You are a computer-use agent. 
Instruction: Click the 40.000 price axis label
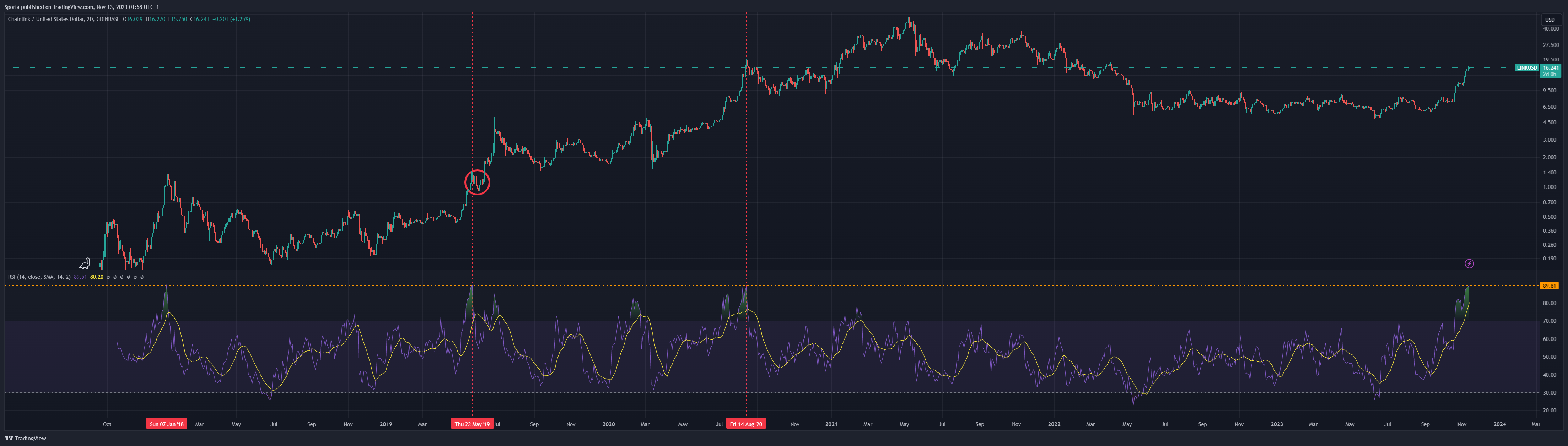1551,29
